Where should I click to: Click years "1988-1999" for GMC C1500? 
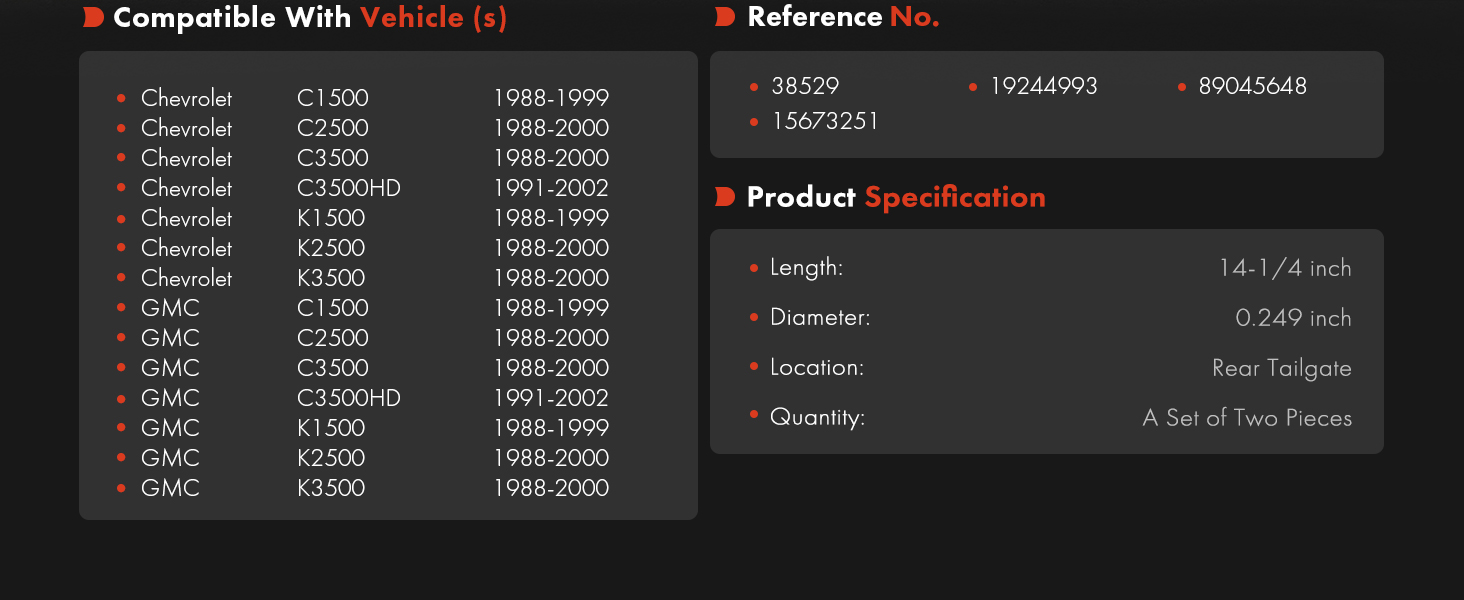[551, 308]
